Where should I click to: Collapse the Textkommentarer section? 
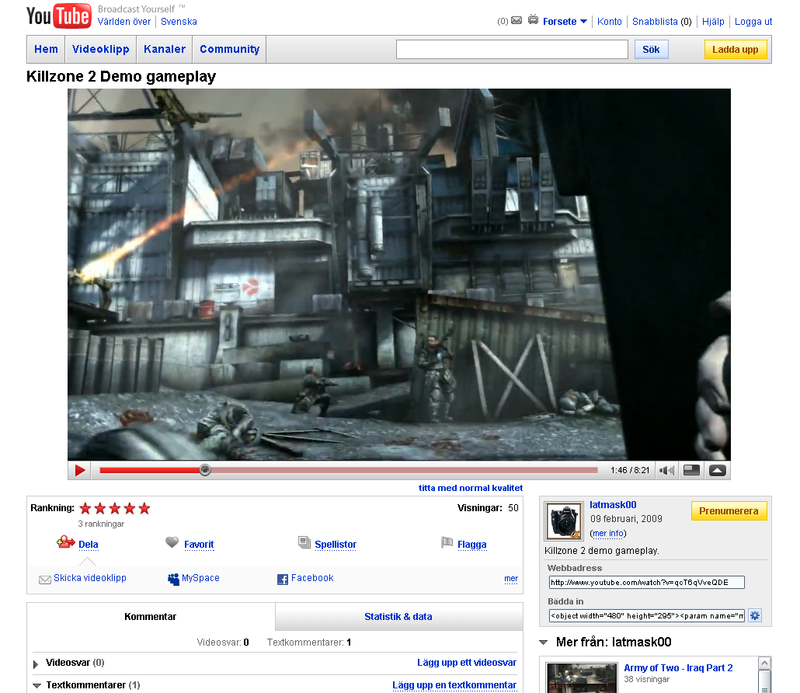[37, 685]
